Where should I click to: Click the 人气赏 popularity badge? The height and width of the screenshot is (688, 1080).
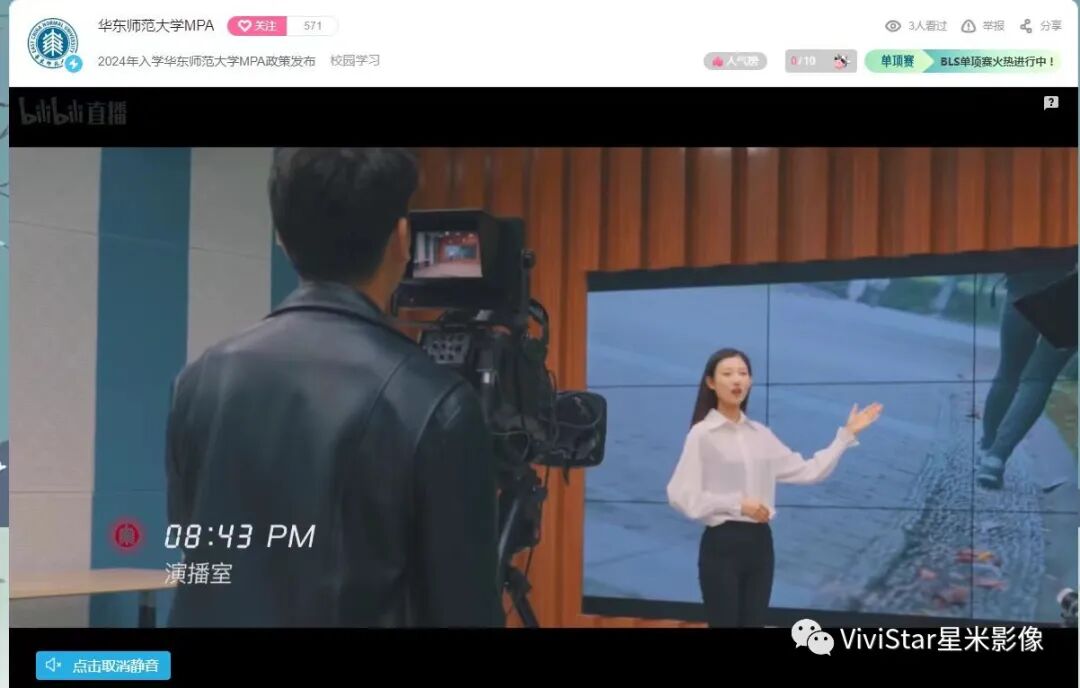738,61
